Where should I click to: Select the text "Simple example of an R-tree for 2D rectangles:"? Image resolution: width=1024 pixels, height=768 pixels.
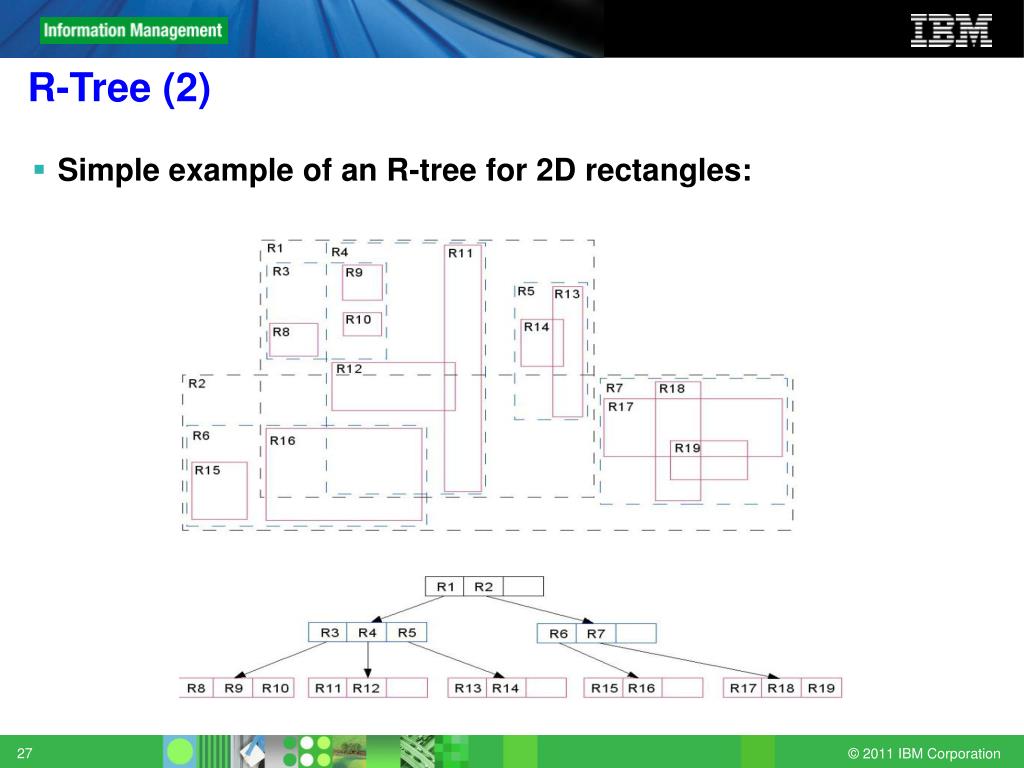coord(404,170)
